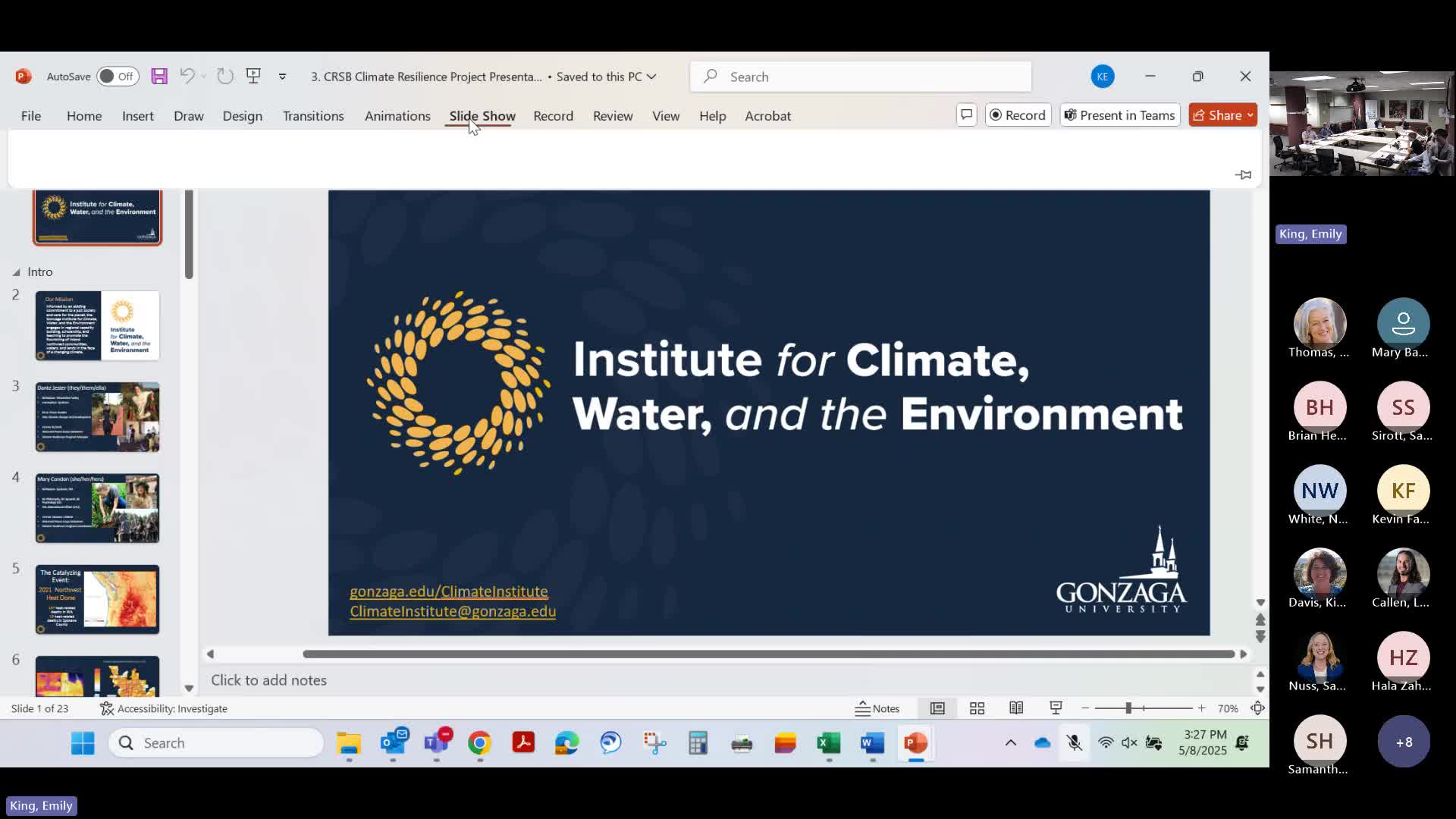Open the Transitions ribbon tab
This screenshot has width=1456, height=819.
(x=313, y=116)
